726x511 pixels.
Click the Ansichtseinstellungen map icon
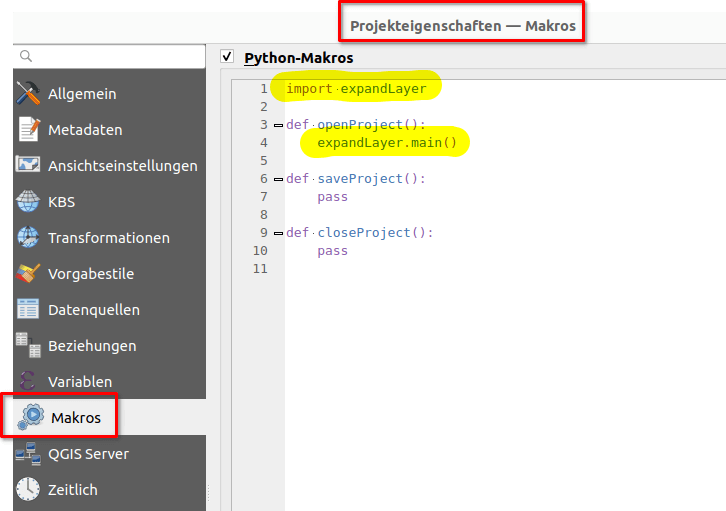tap(28, 165)
